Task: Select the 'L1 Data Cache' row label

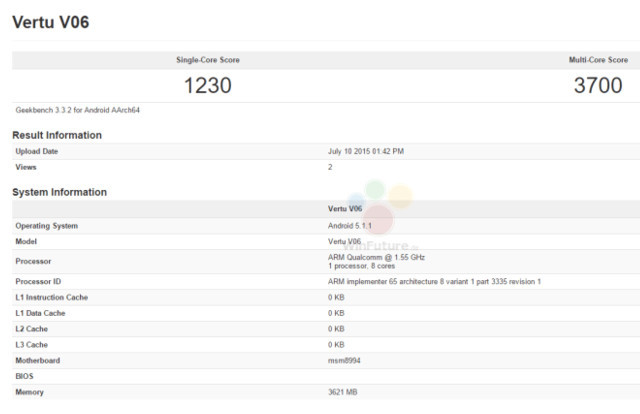Action: point(40,314)
